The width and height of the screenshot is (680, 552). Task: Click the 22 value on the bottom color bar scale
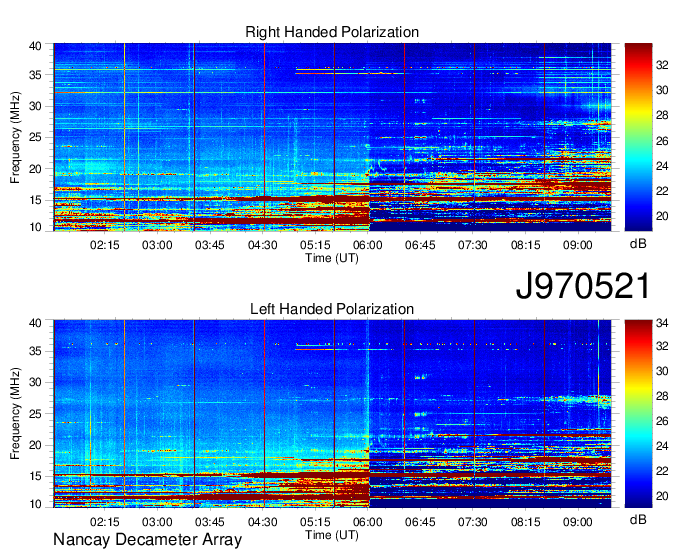(x=662, y=471)
